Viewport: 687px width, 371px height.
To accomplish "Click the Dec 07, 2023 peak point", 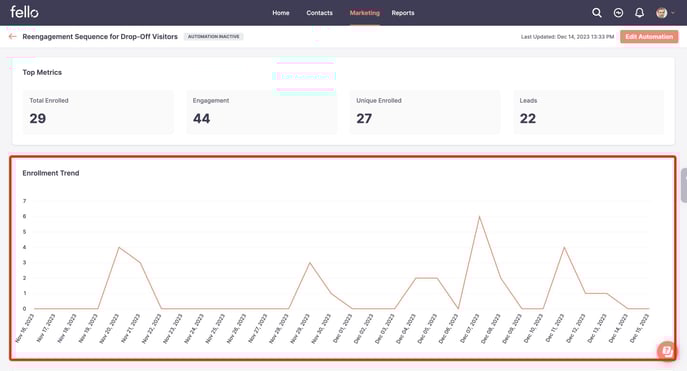I will 479,216.
